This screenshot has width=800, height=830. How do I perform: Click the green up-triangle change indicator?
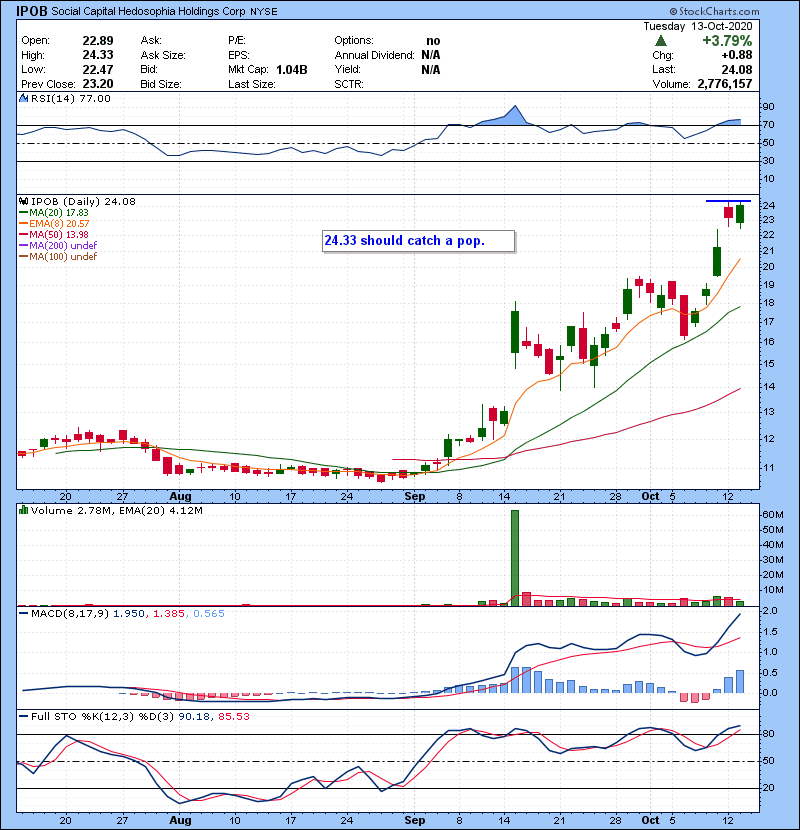[x=661, y=41]
